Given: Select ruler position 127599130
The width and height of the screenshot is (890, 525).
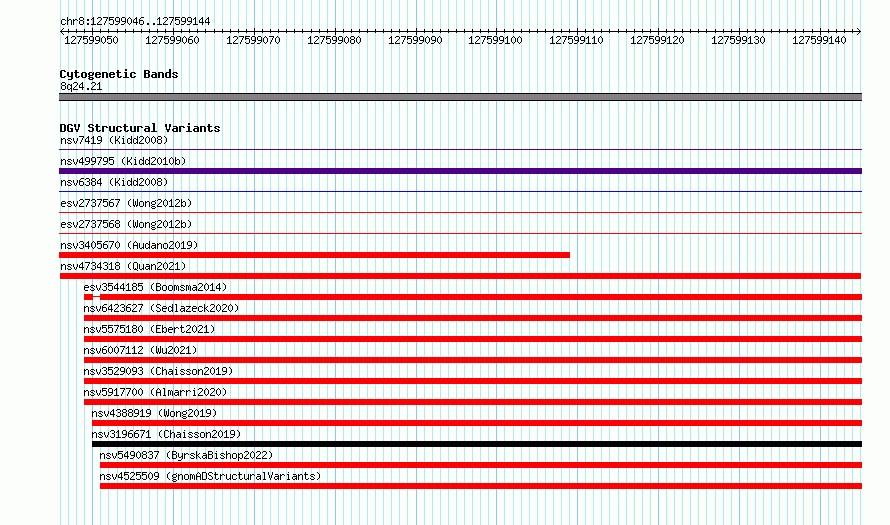Looking at the screenshot, I should pos(738,40).
